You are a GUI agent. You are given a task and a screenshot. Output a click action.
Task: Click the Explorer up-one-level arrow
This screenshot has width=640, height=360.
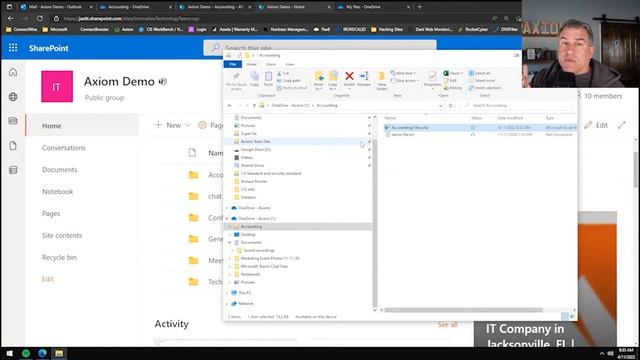tap(254, 105)
